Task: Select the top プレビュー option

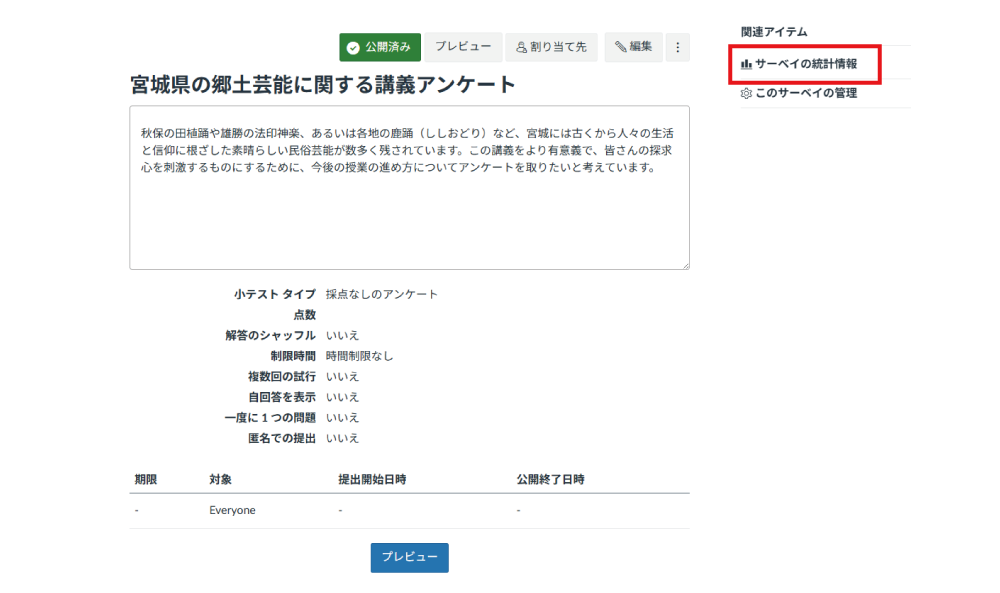Action: (463, 47)
